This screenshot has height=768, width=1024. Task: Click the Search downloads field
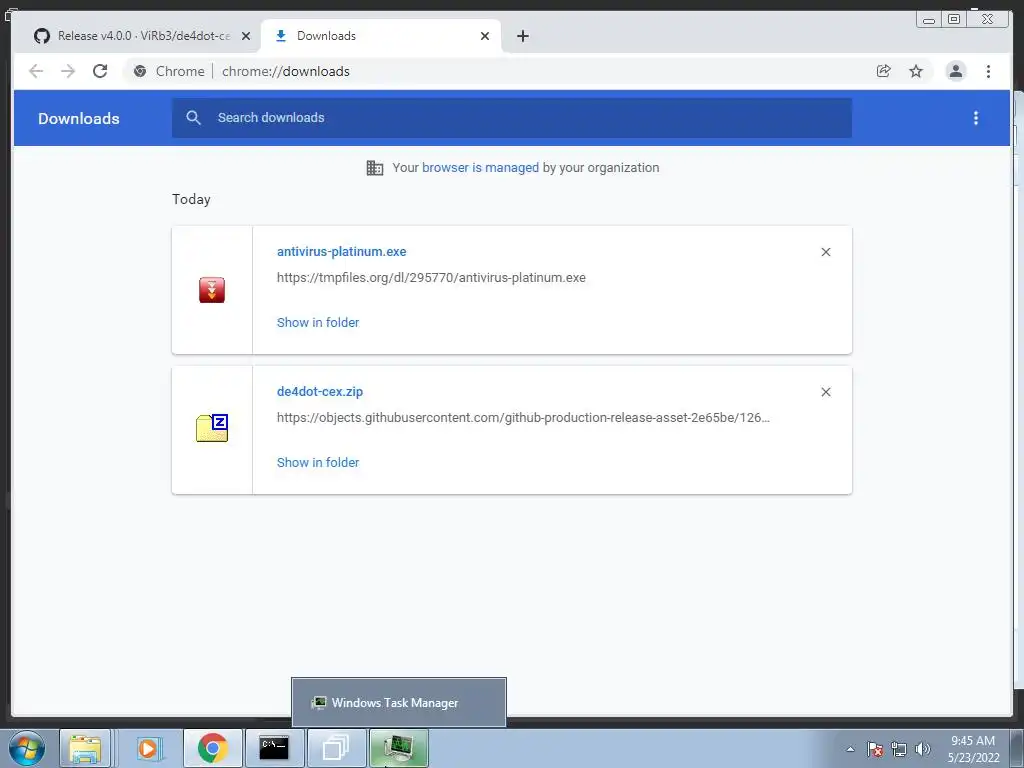point(512,118)
